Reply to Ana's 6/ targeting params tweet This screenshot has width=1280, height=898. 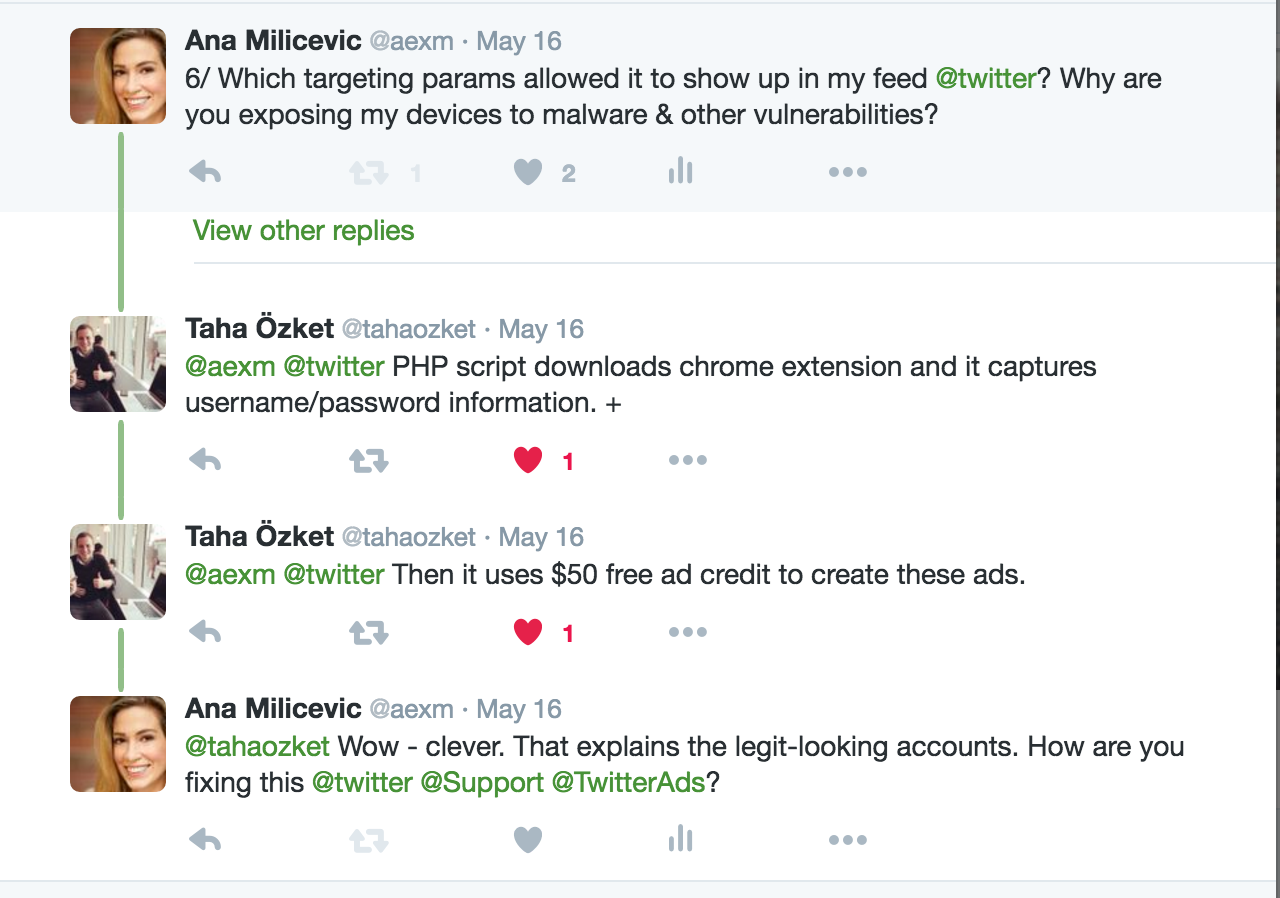click(x=205, y=172)
